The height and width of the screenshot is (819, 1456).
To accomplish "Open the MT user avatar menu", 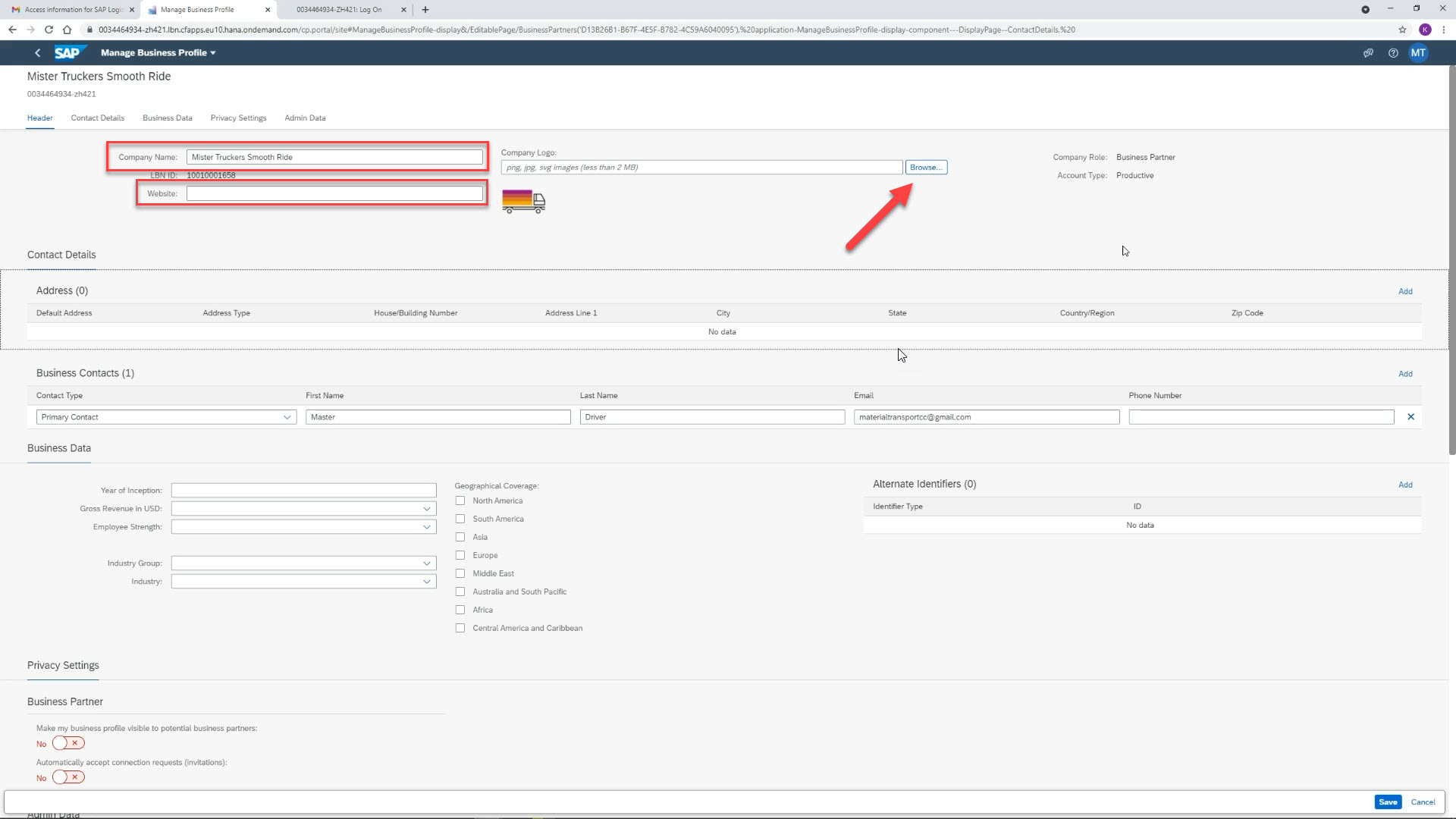I will point(1418,53).
